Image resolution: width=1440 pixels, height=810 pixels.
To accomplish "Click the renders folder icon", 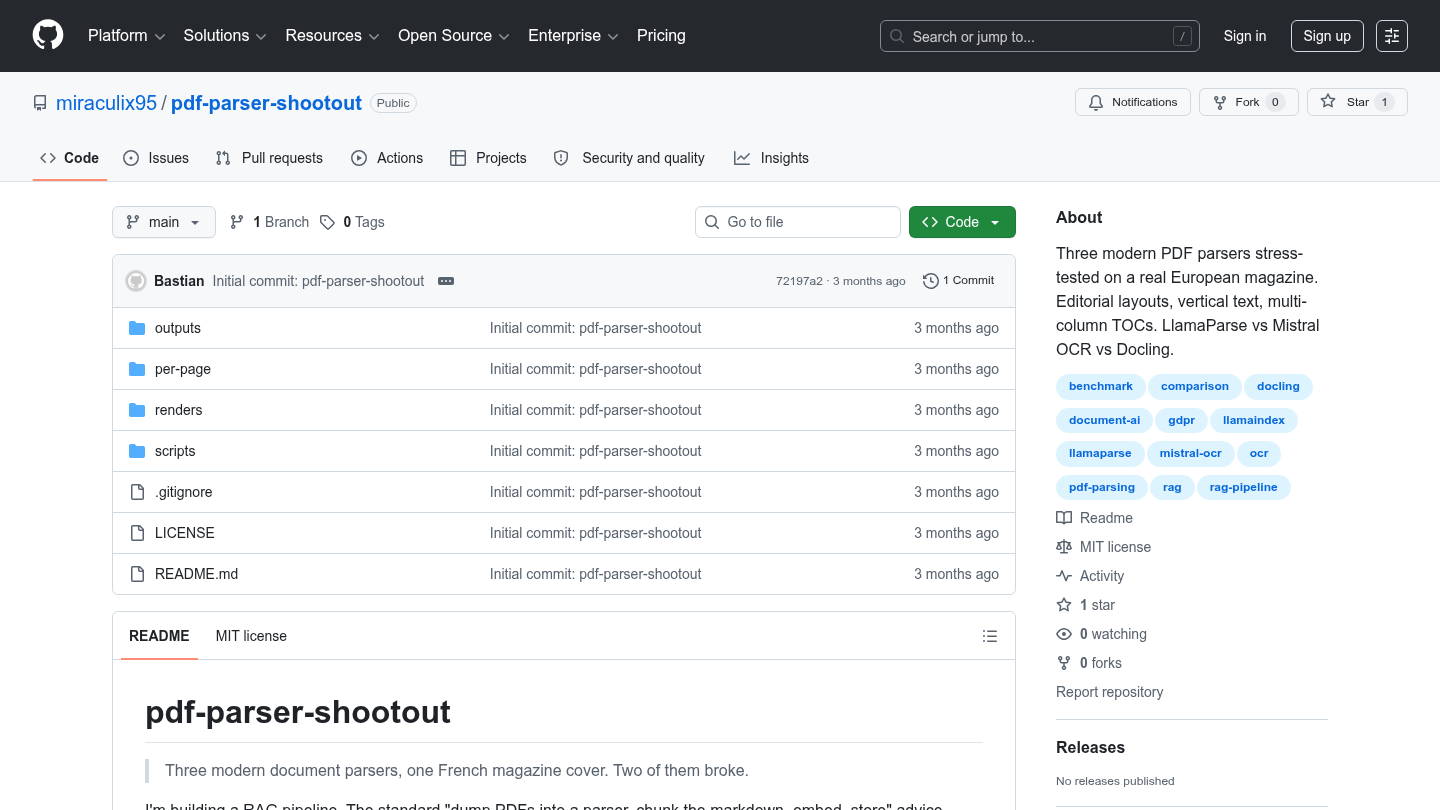I will [137, 410].
